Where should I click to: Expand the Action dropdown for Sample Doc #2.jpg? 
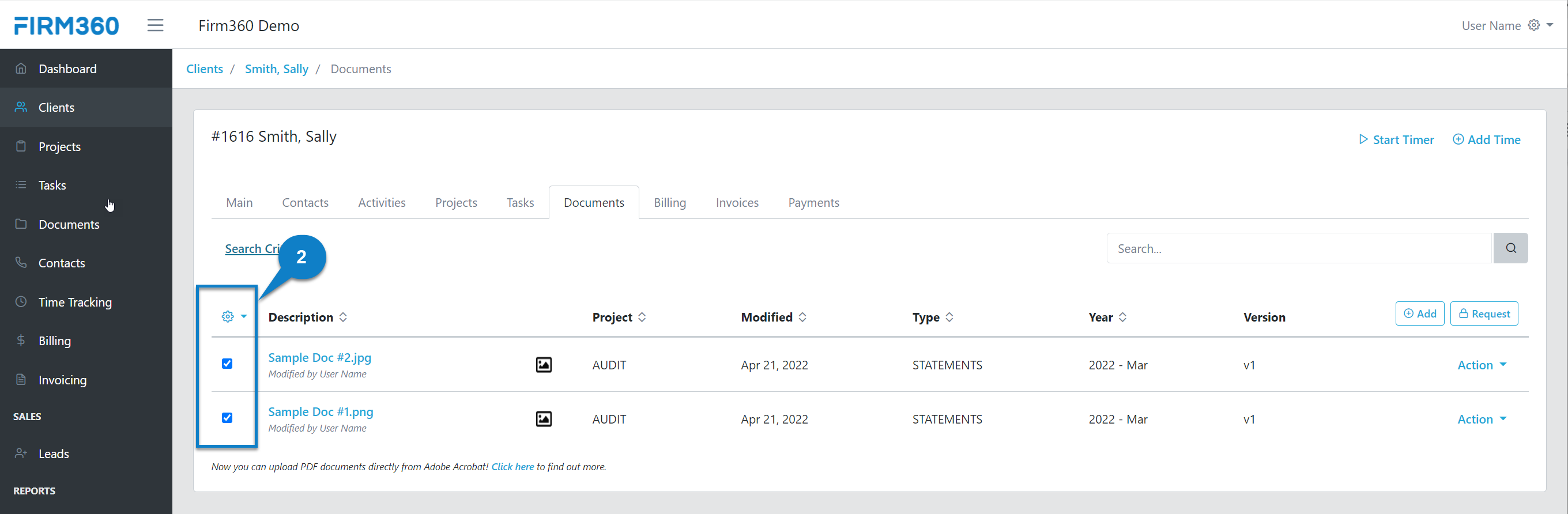point(1482,365)
